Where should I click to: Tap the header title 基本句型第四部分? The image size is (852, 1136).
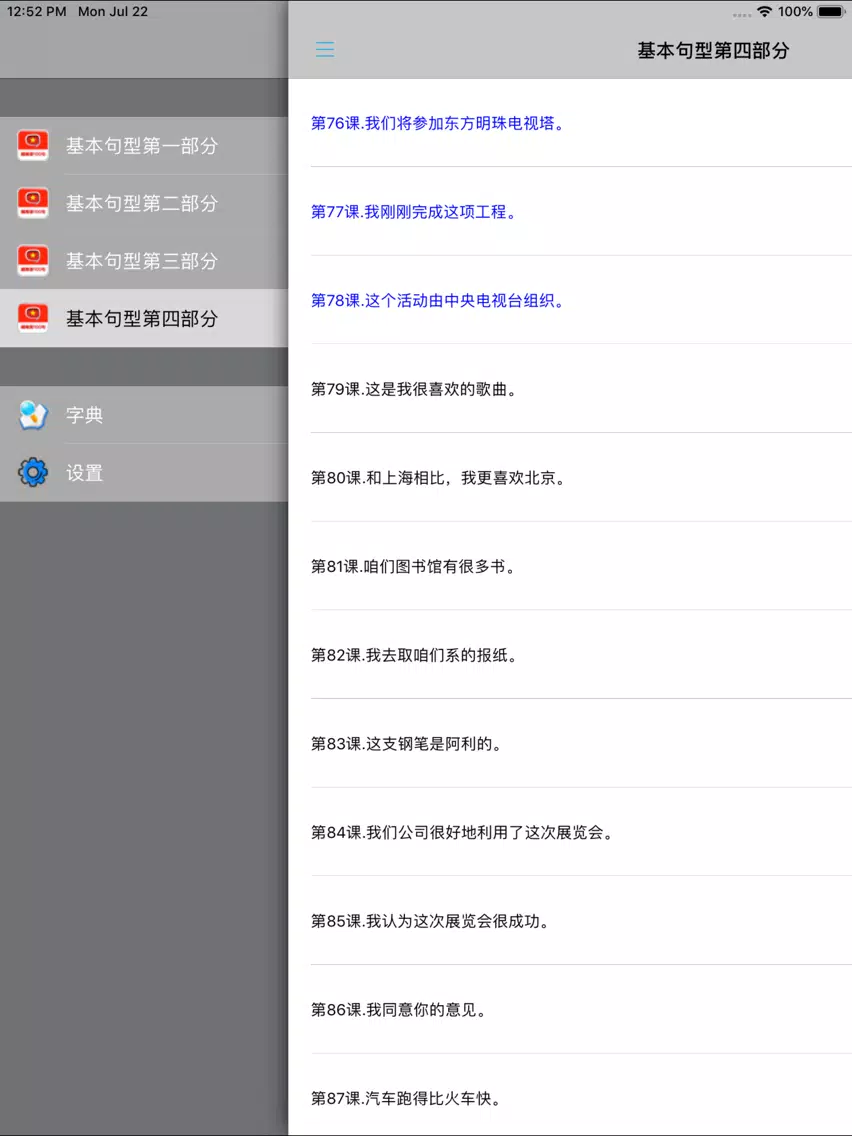(713, 50)
